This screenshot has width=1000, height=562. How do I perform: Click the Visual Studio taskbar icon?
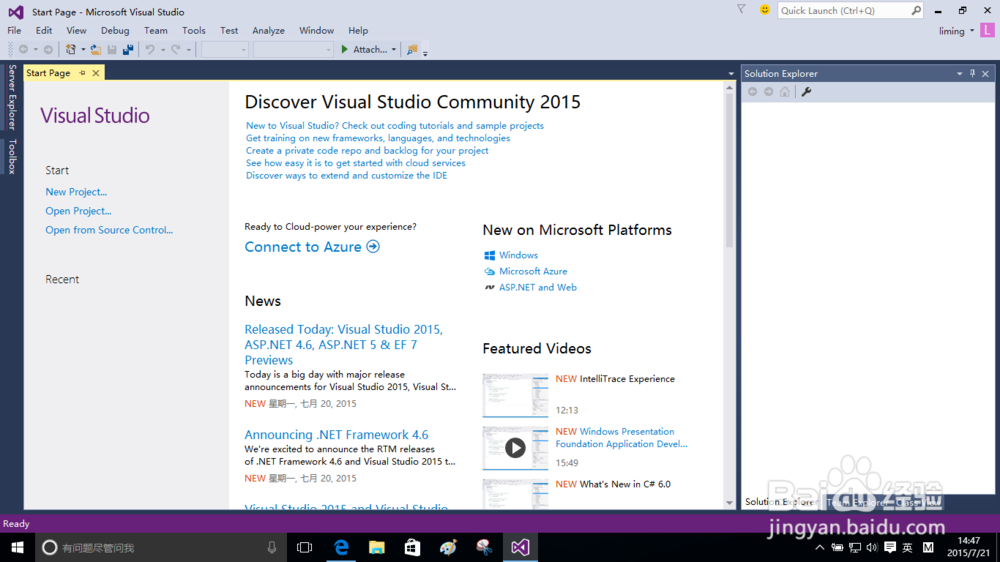pos(520,547)
